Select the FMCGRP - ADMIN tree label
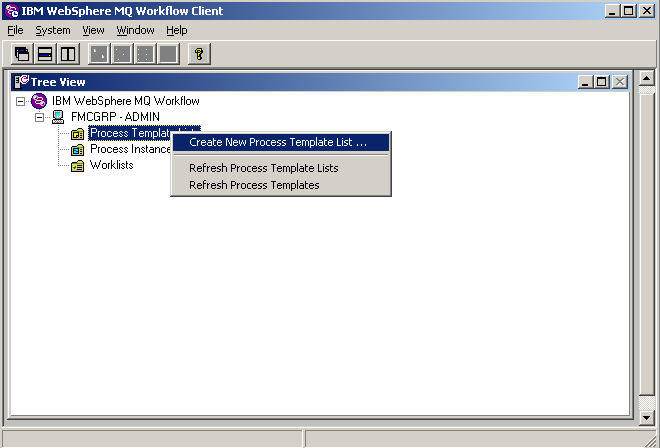Screen dimensions: 660x448 [115, 117]
